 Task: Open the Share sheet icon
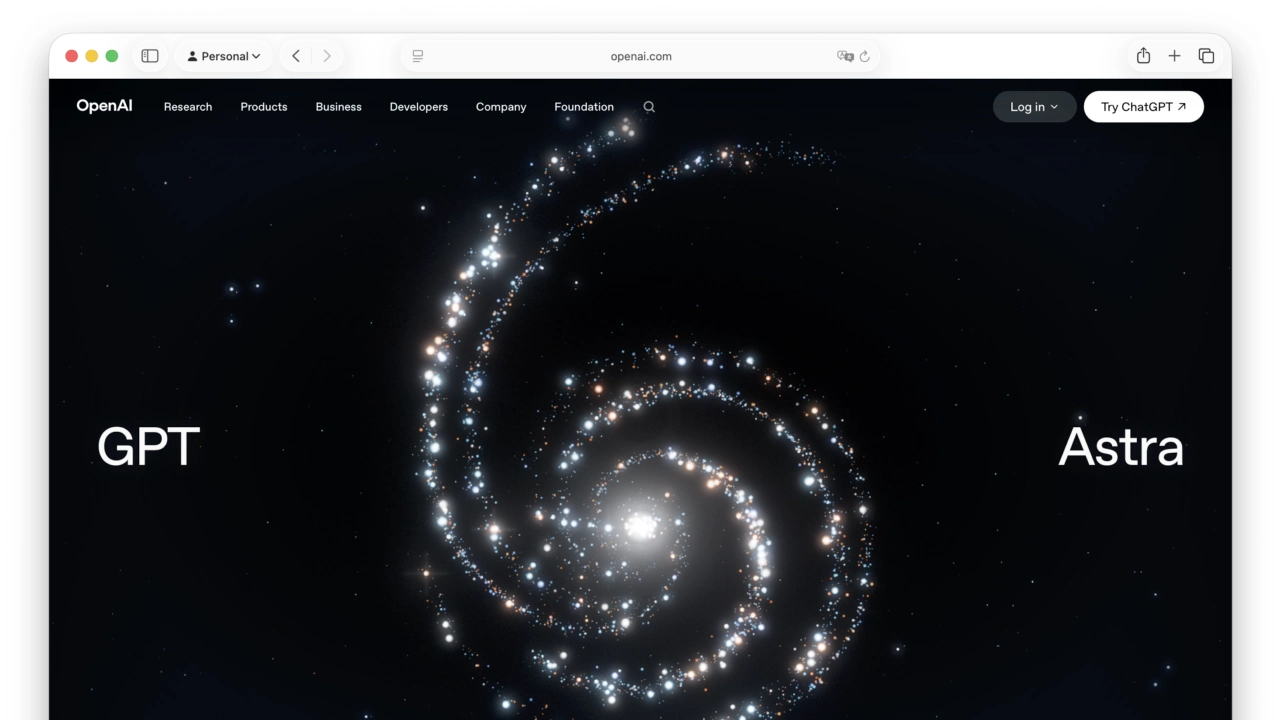(x=1143, y=56)
